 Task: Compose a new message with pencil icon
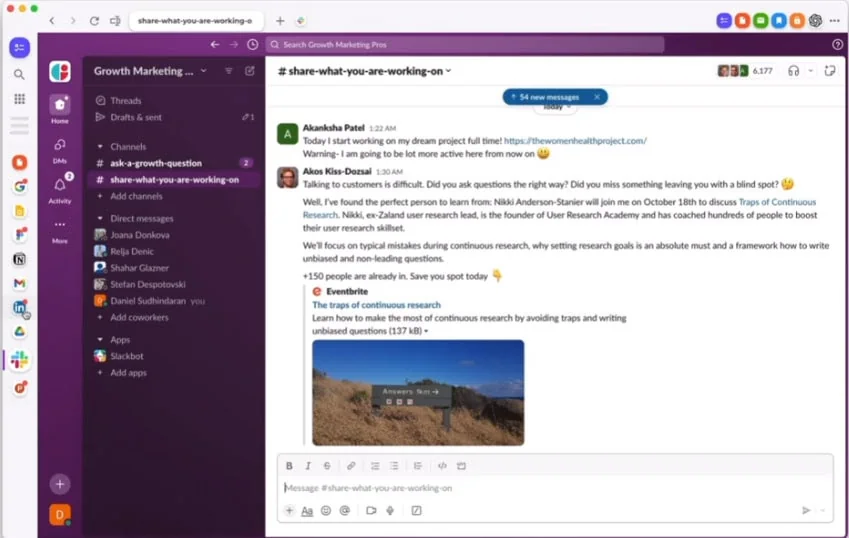pyautogui.click(x=250, y=71)
